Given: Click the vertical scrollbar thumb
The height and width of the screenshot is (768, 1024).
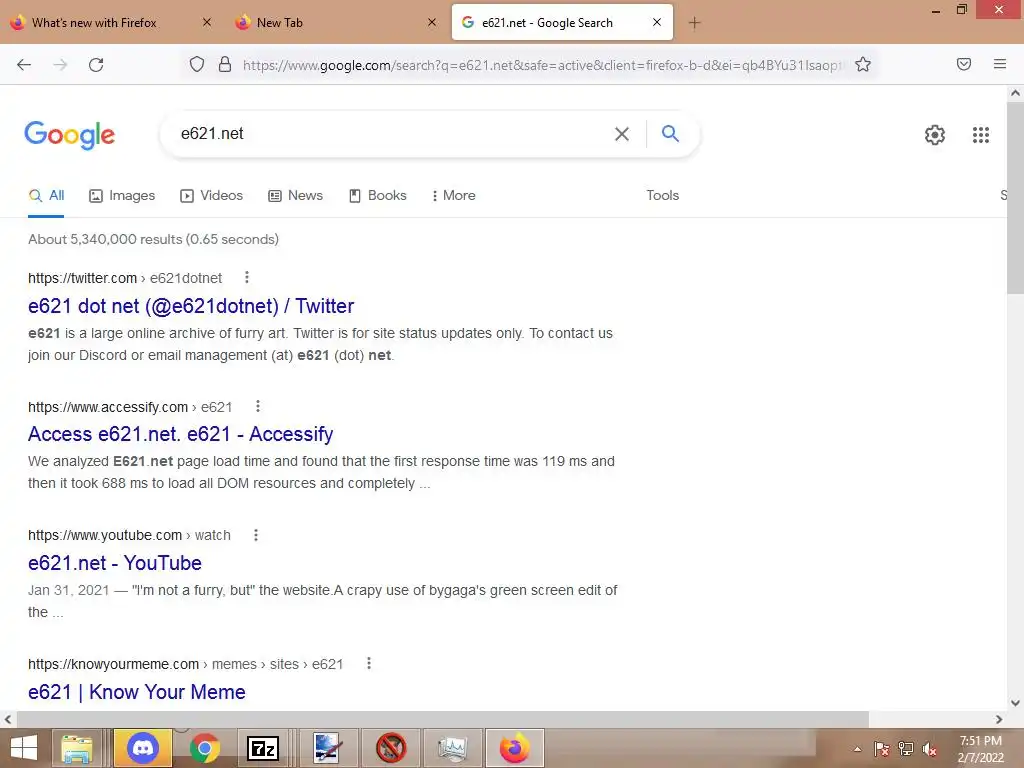Looking at the screenshot, I should coord(1015,198).
